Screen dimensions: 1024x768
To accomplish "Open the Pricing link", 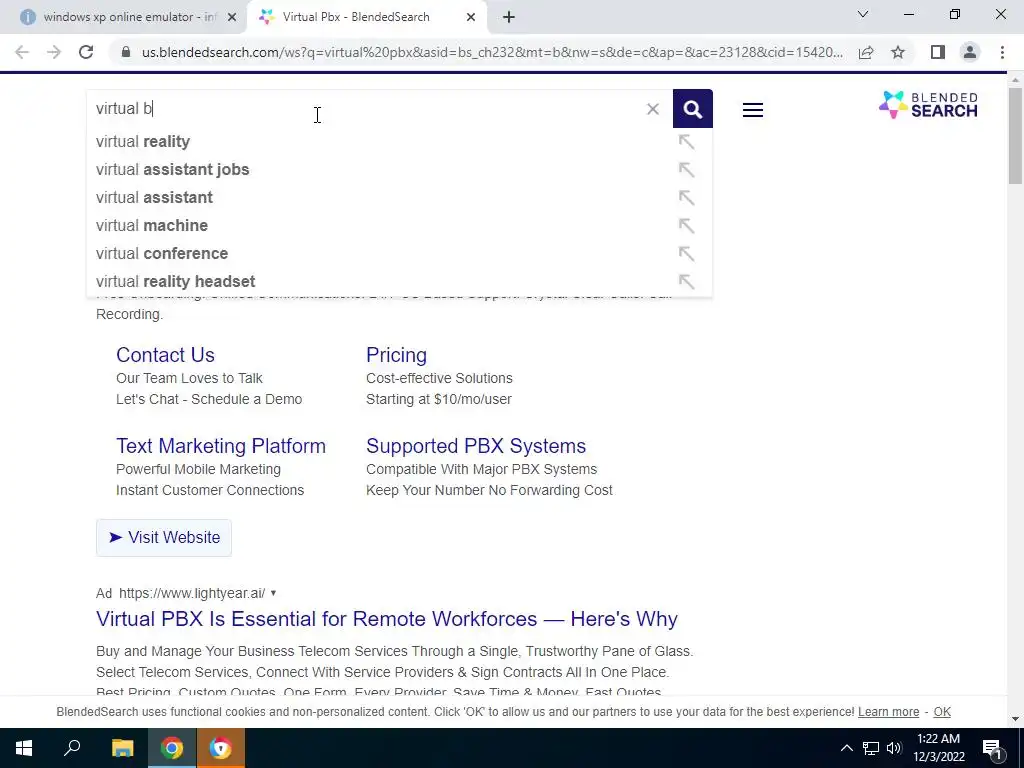I will point(396,355).
